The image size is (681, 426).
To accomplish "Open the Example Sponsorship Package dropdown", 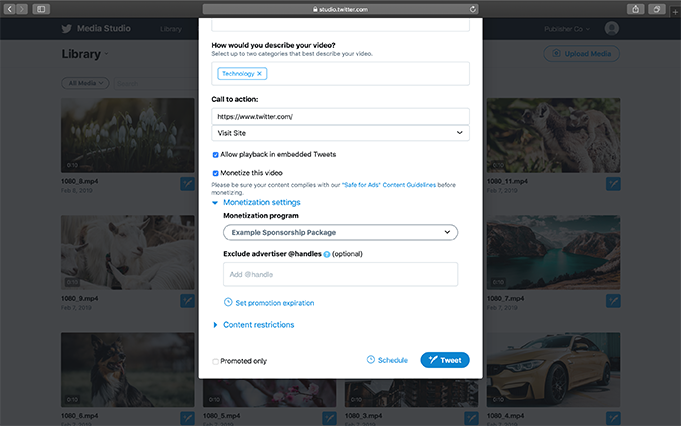I will [340, 232].
